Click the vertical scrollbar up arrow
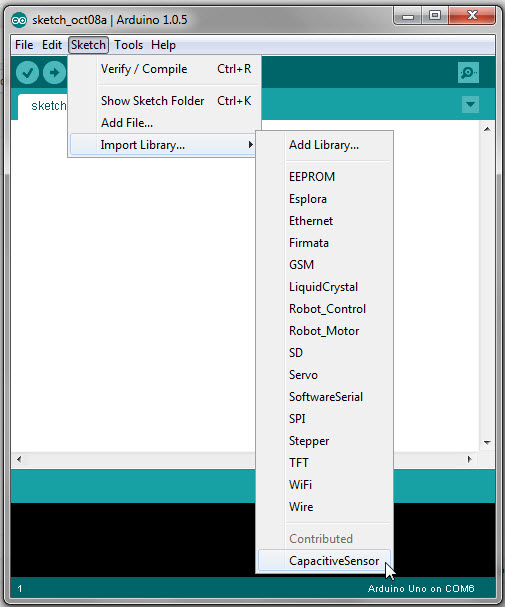Viewport: 505px width, 607px height. click(487, 129)
